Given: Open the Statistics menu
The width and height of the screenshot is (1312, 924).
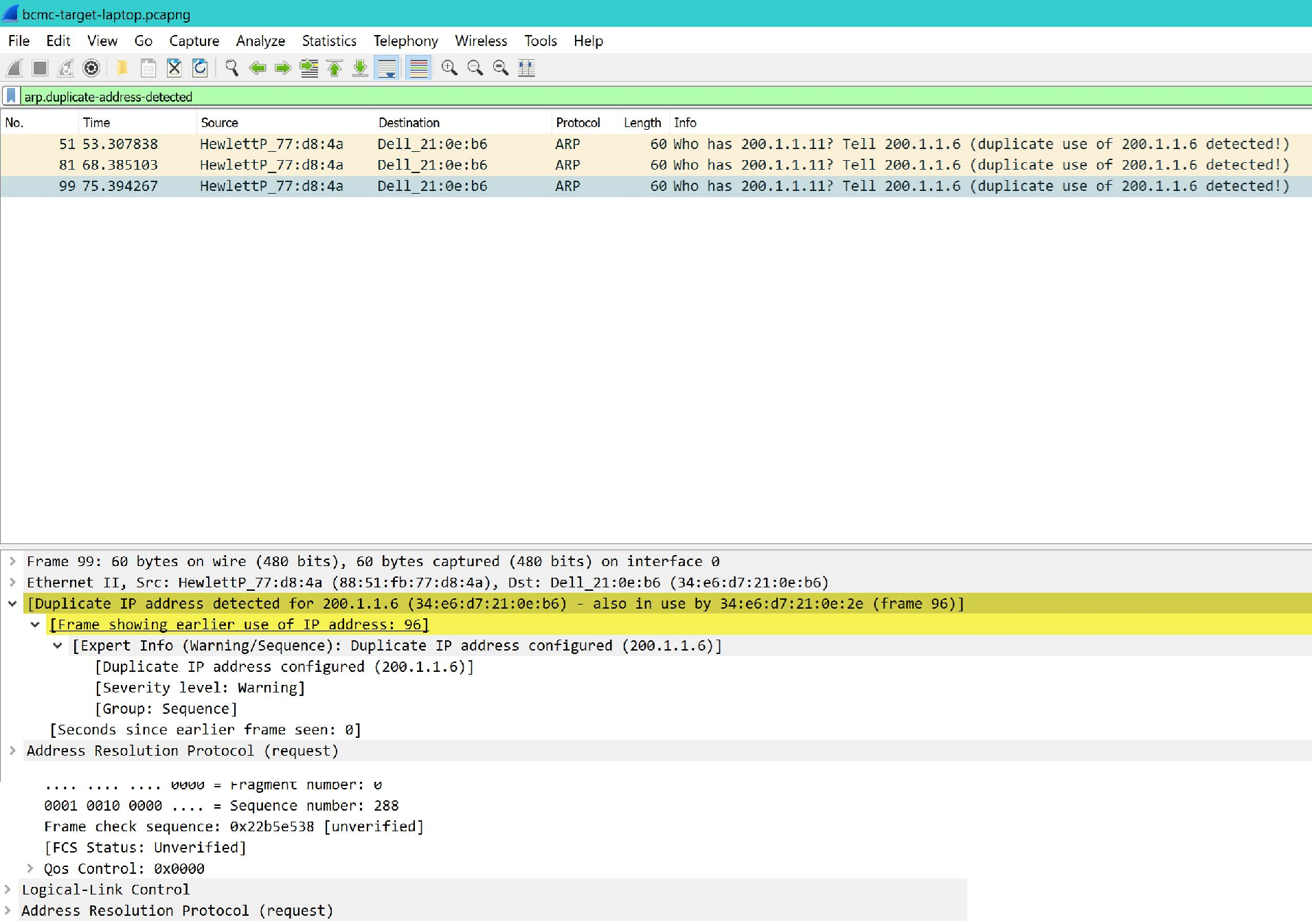Looking at the screenshot, I should click(x=329, y=41).
